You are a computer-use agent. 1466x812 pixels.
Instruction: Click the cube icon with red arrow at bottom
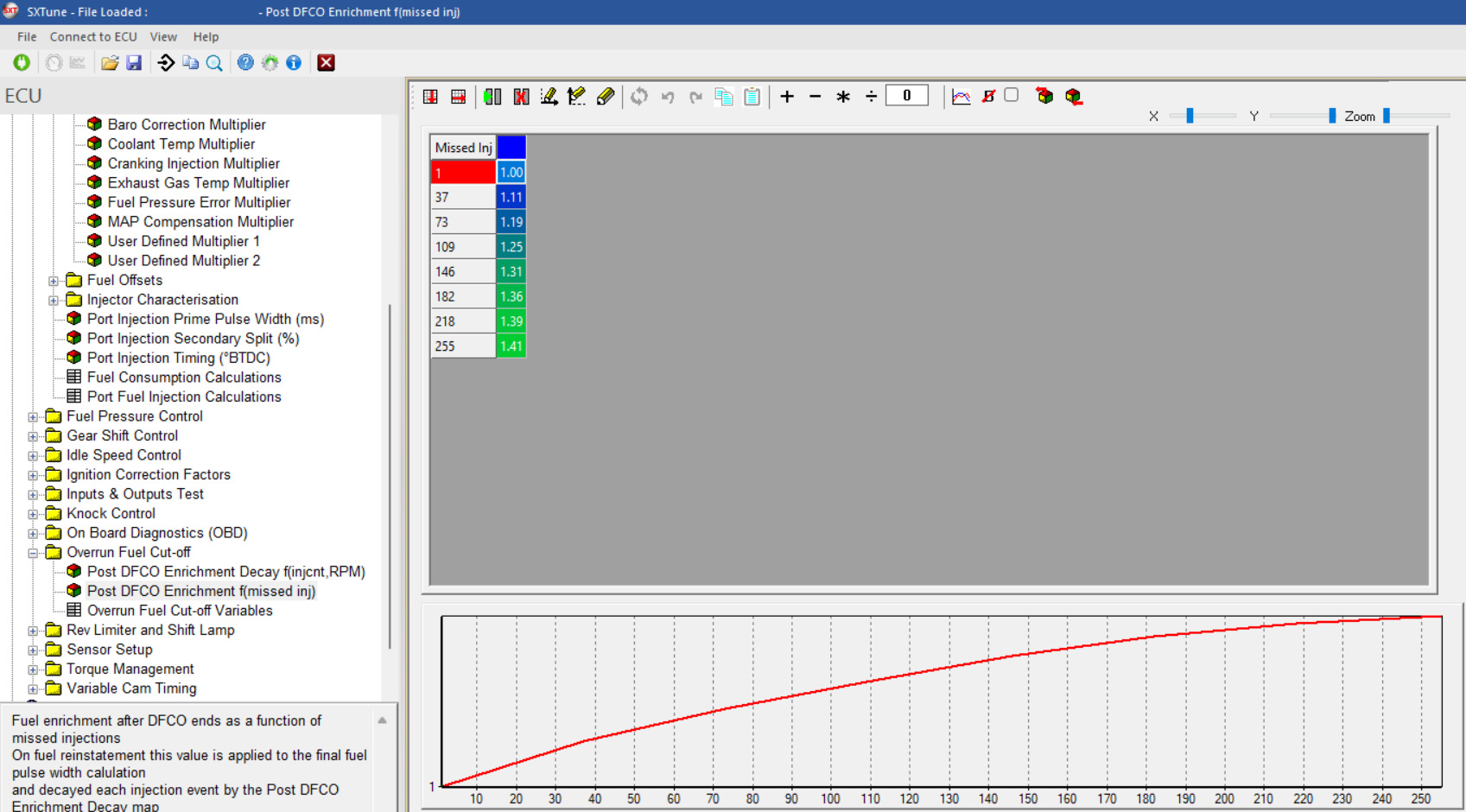tap(1074, 97)
